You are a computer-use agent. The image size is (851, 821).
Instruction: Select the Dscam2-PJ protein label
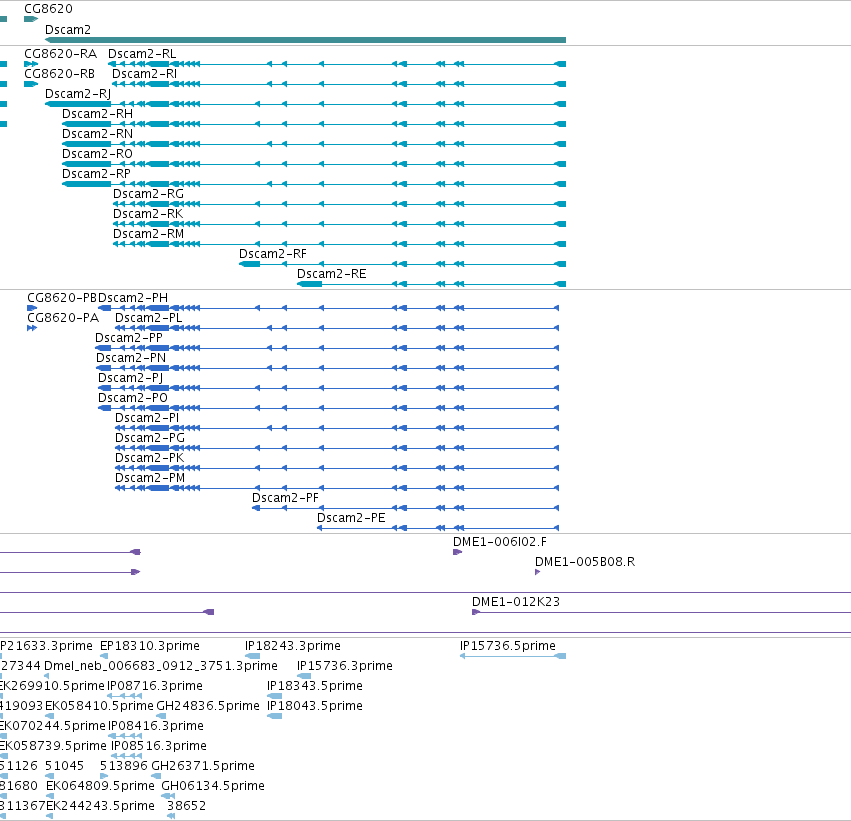(130, 378)
